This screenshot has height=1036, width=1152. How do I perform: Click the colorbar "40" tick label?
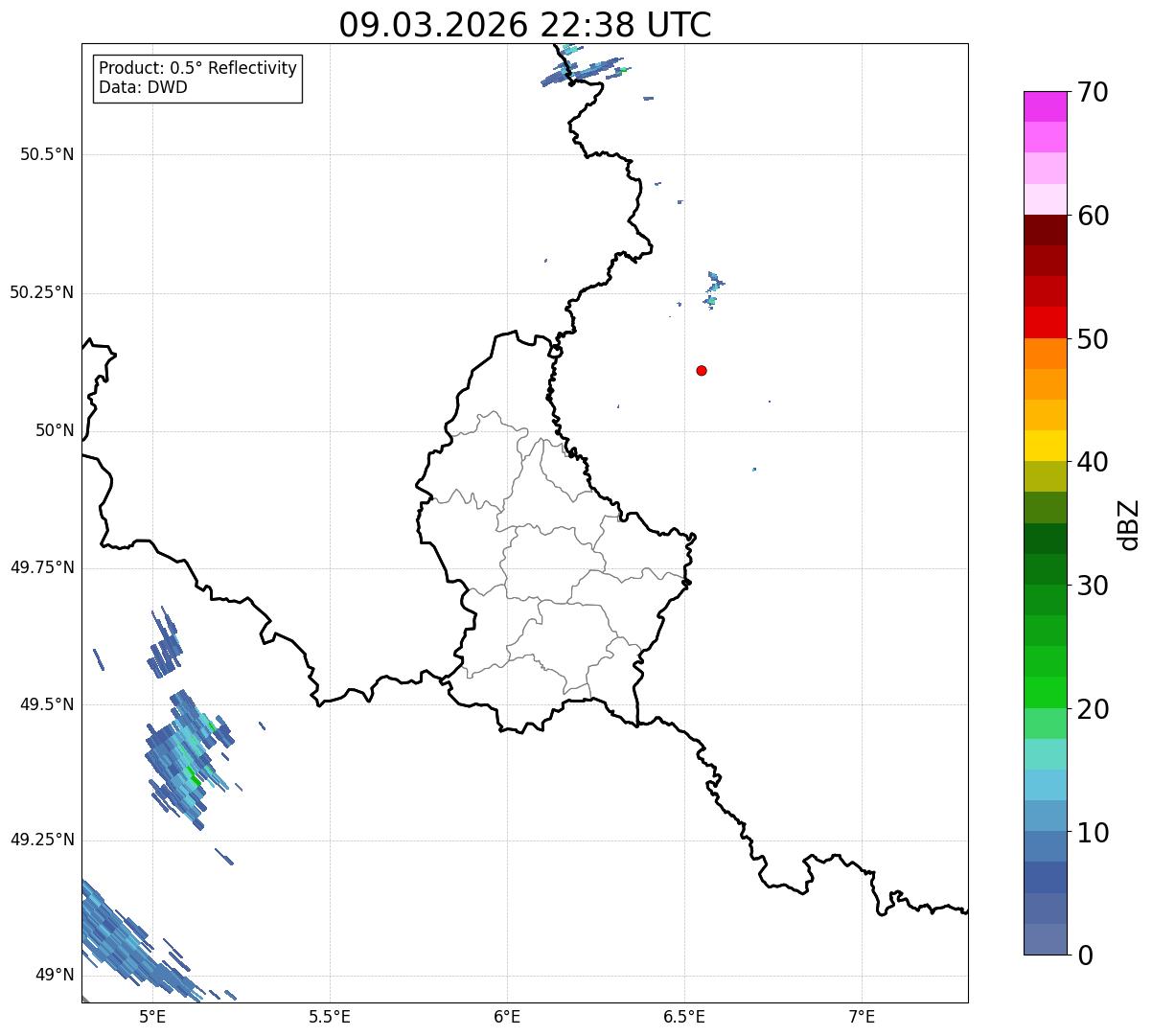[1093, 462]
